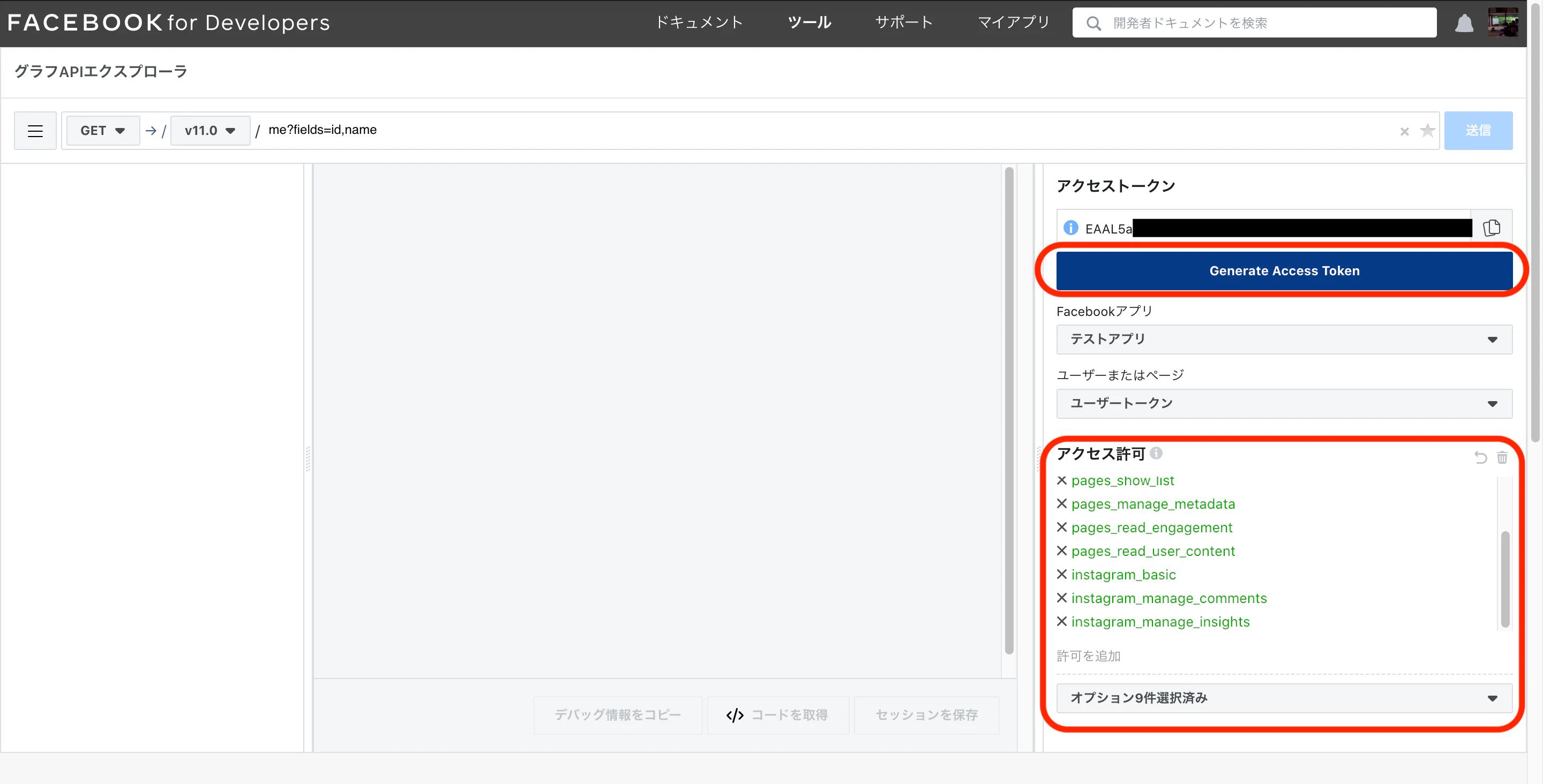Screen dimensions: 1543x784
Task: Click instagram_basic permission text
Action: click(1123, 575)
